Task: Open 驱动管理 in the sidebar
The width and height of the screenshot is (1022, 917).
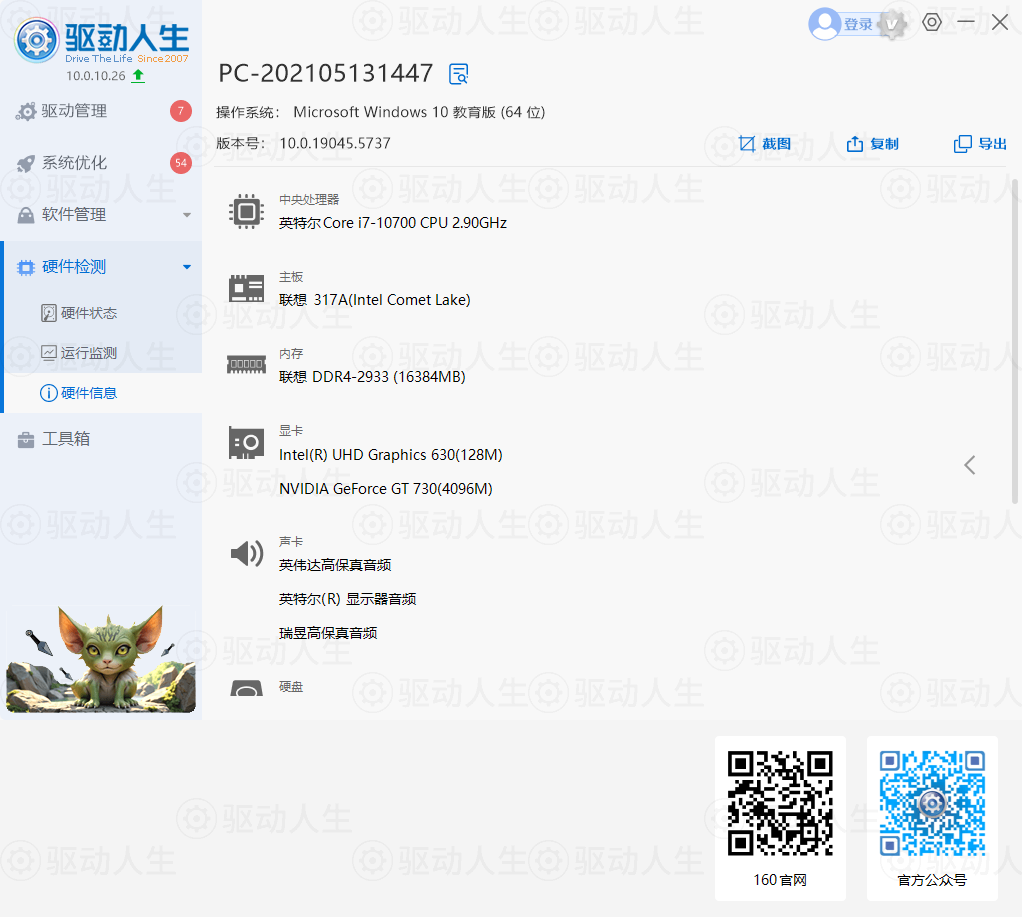Action: [x=74, y=111]
